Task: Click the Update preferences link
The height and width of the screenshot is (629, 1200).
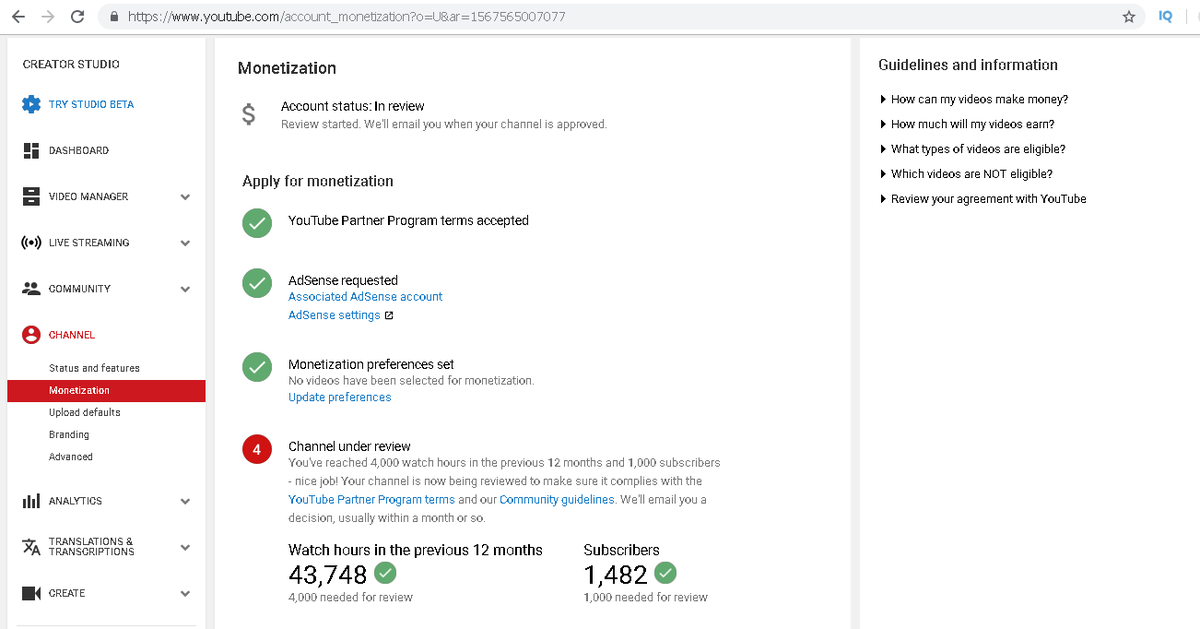Action: click(x=340, y=397)
